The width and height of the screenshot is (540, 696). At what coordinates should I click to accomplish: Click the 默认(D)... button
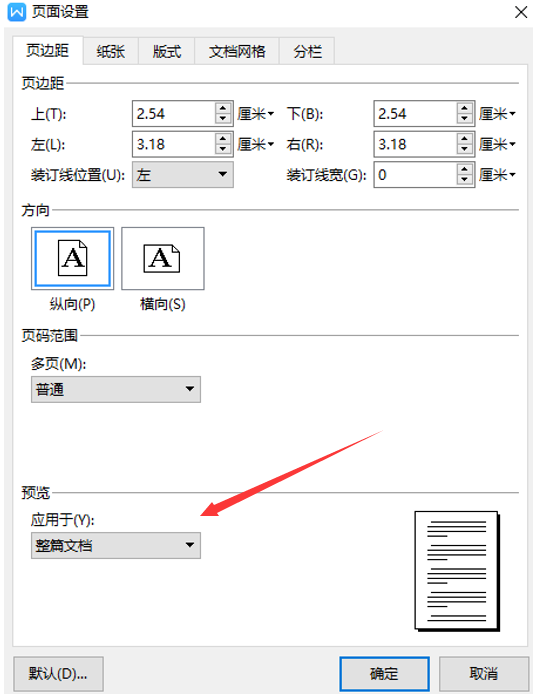click(58, 674)
